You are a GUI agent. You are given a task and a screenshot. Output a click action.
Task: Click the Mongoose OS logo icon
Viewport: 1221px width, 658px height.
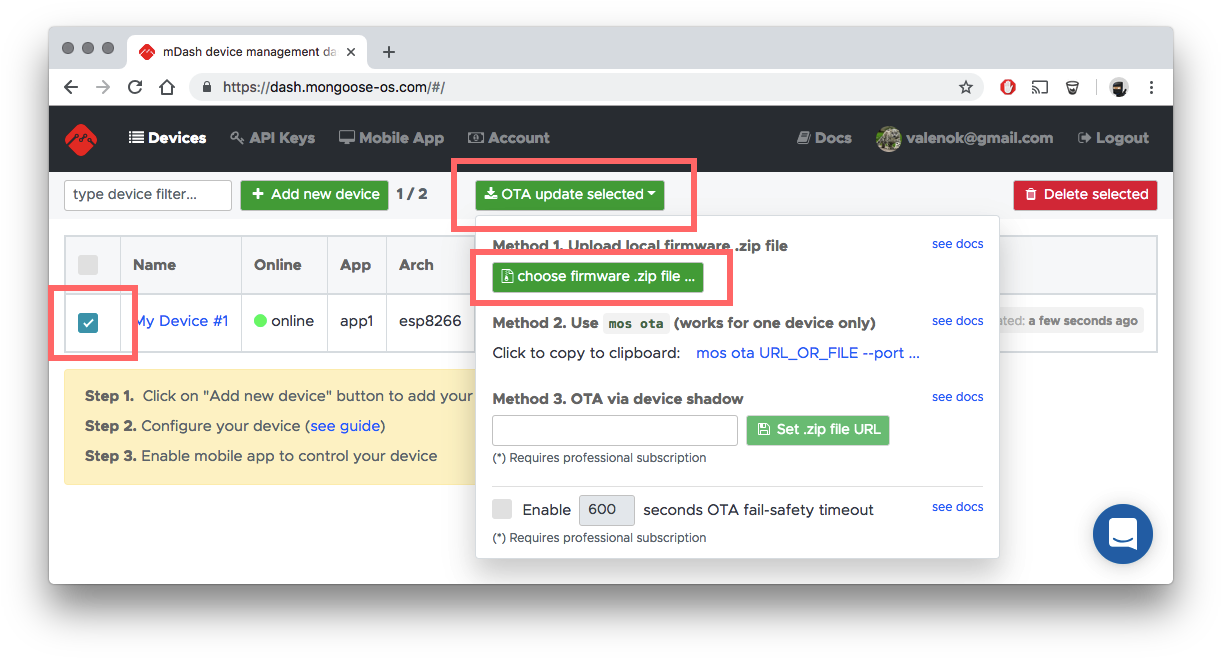coord(81,138)
